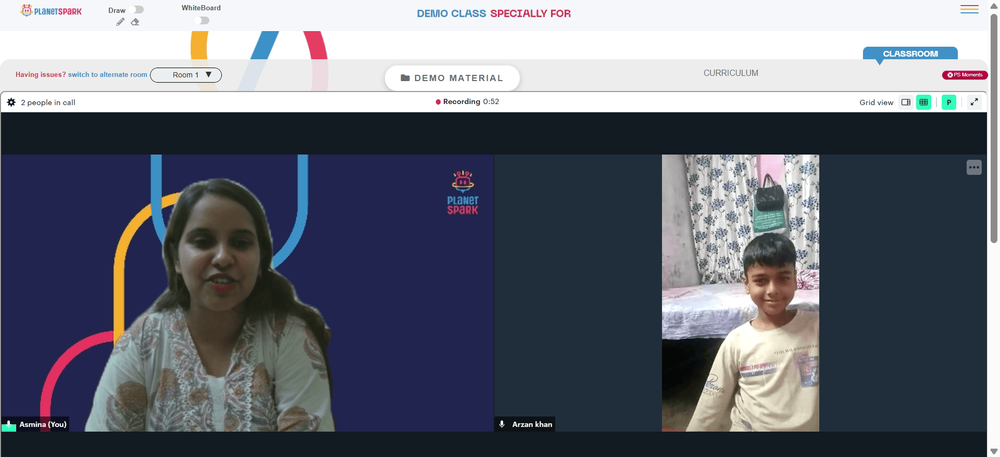
Task: Click Arzan khan's microphone icon
Action: tap(502, 424)
